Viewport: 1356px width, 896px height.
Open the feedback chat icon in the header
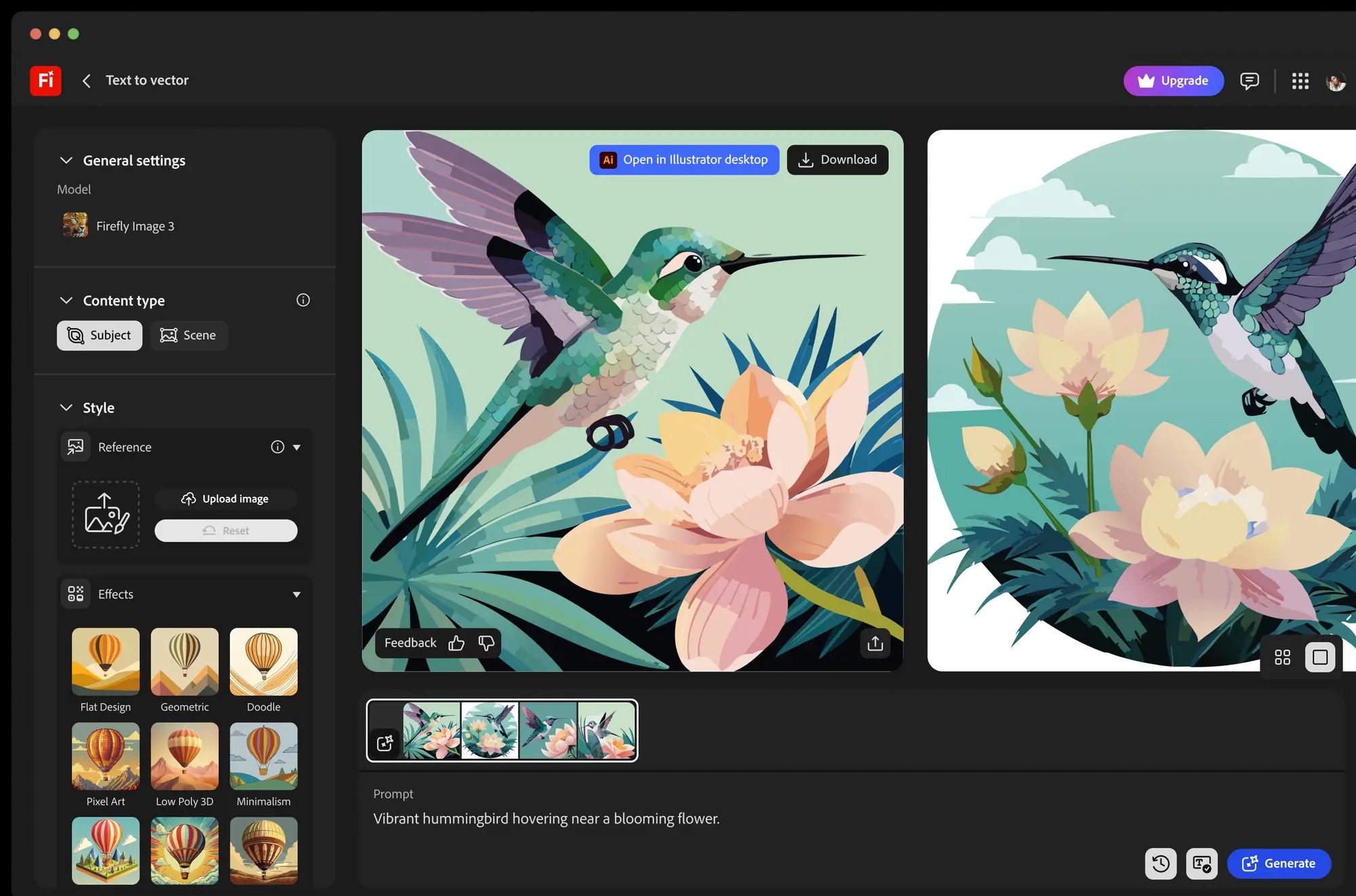1250,81
